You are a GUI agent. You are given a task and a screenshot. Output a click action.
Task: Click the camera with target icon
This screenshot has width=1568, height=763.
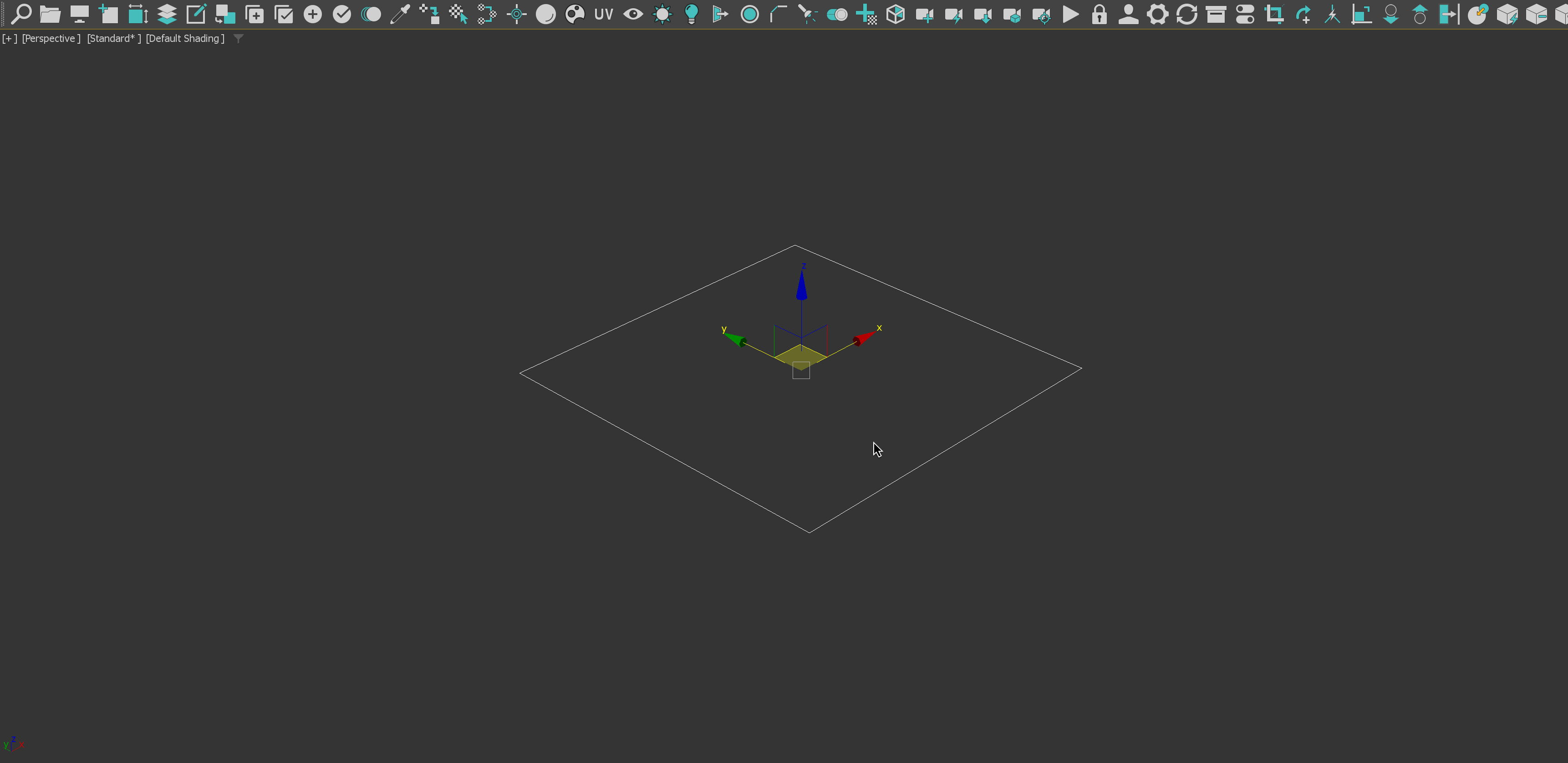pos(1042,15)
